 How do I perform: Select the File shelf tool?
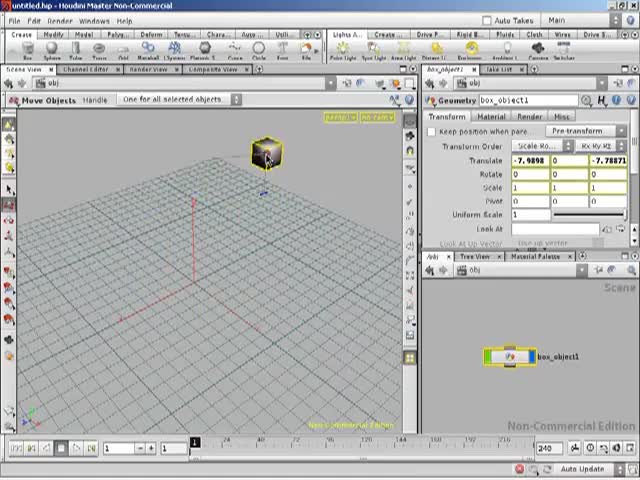point(306,51)
